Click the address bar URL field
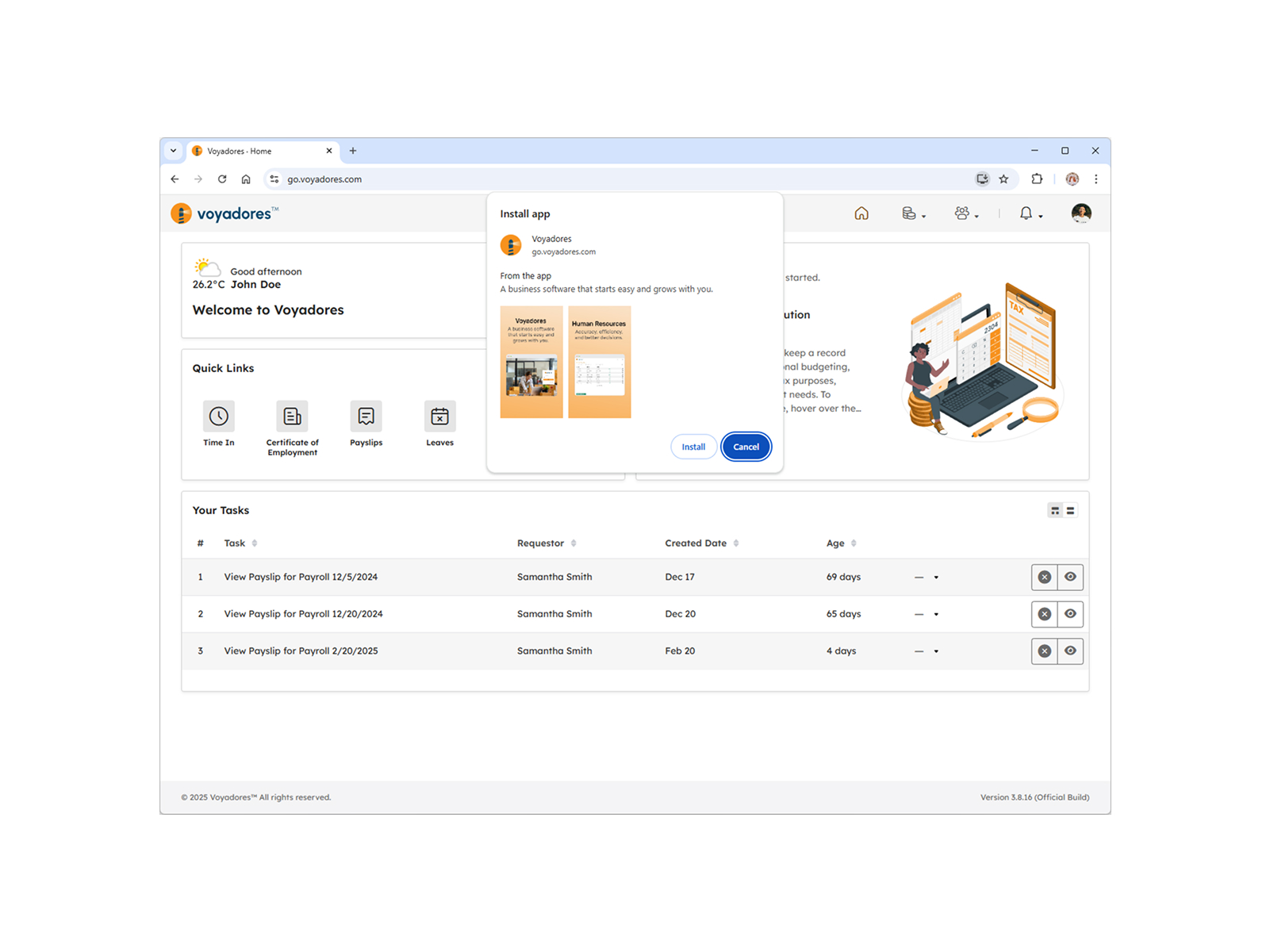Image resolution: width=1270 pixels, height=952 pixels. click(619, 179)
